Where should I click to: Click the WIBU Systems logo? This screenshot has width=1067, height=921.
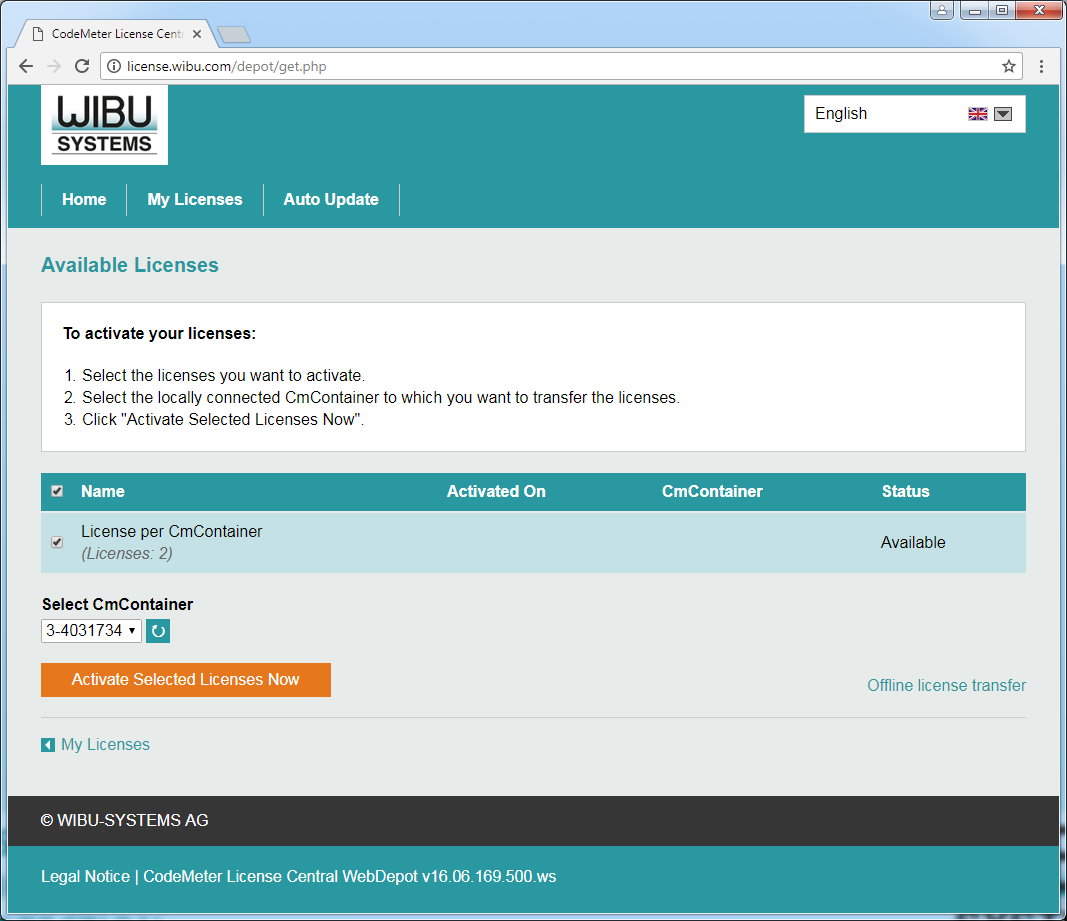coord(104,125)
